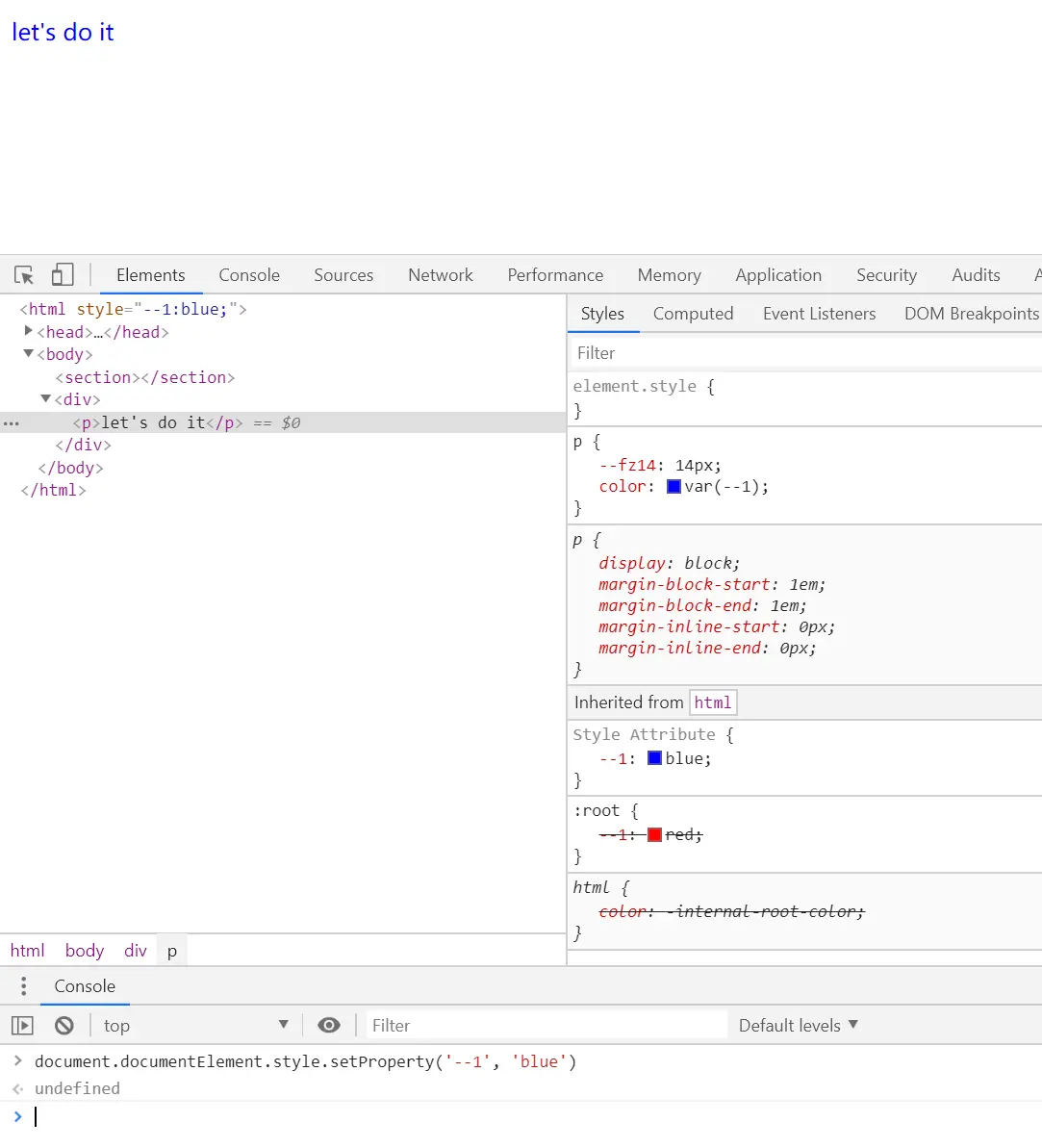Collapse the div element node

pyautogui.click(x=45, y=399)
